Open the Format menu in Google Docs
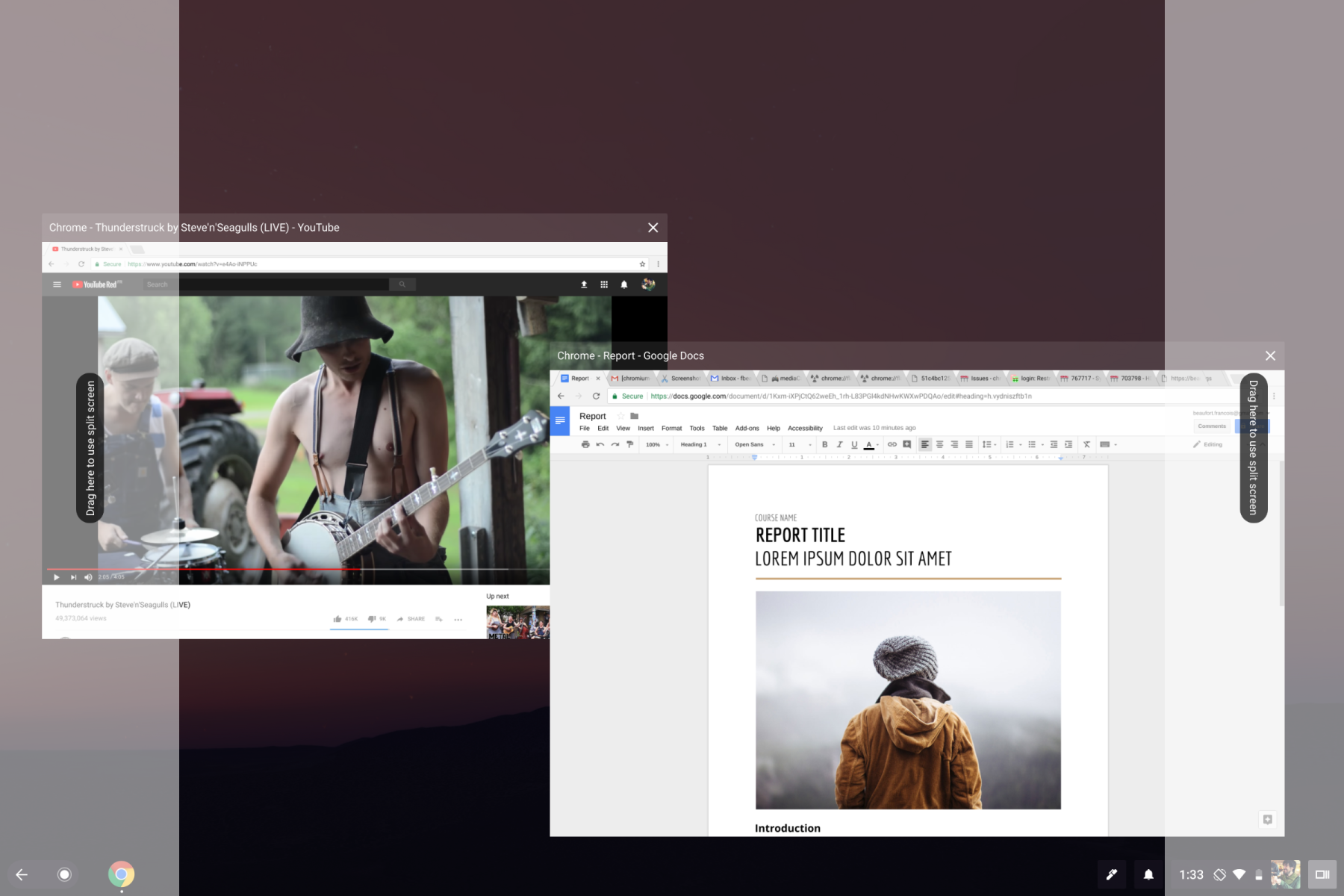Screen dimensions: 1344x896 pos(671,428)
